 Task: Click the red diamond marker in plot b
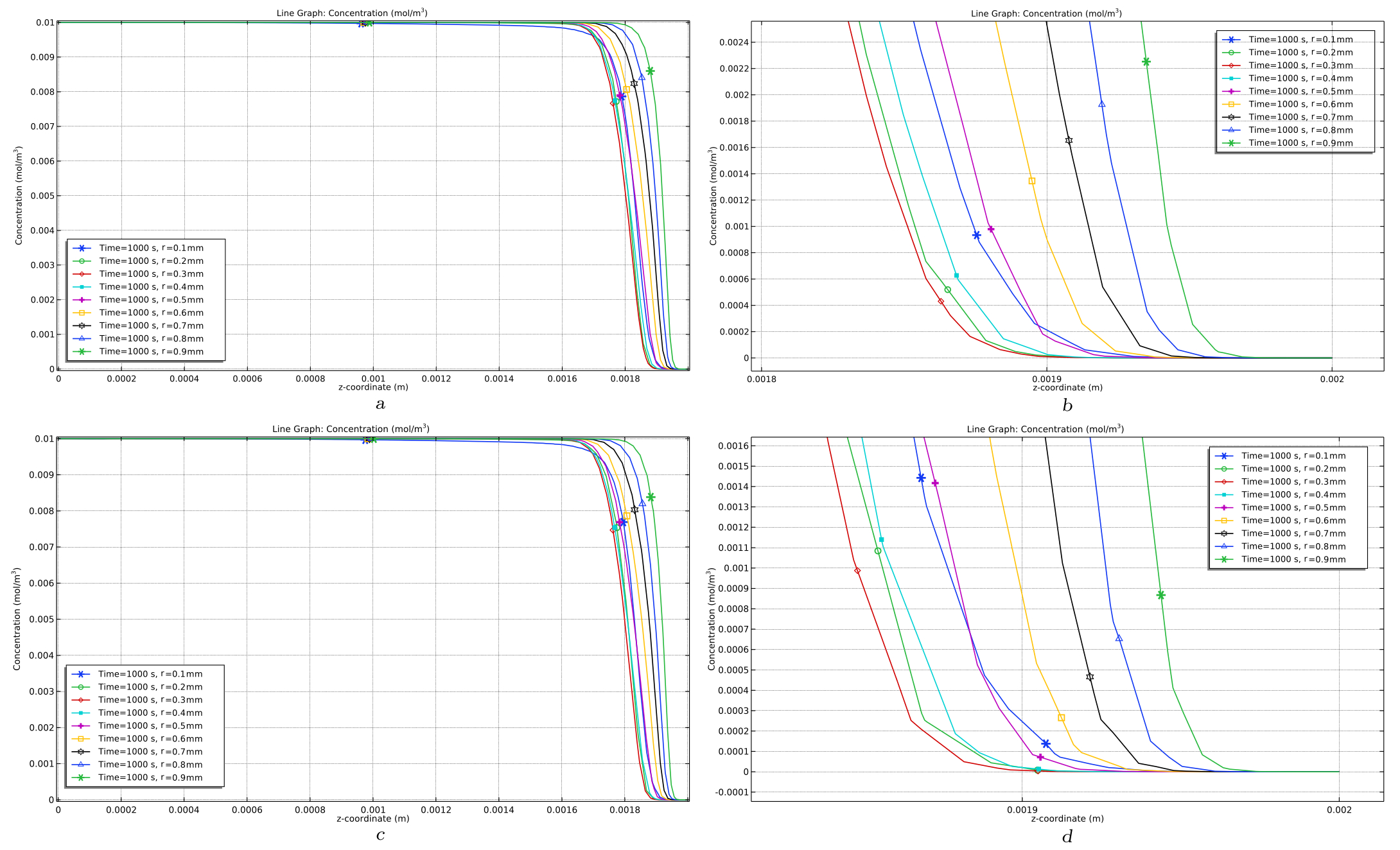click(941, 302)
